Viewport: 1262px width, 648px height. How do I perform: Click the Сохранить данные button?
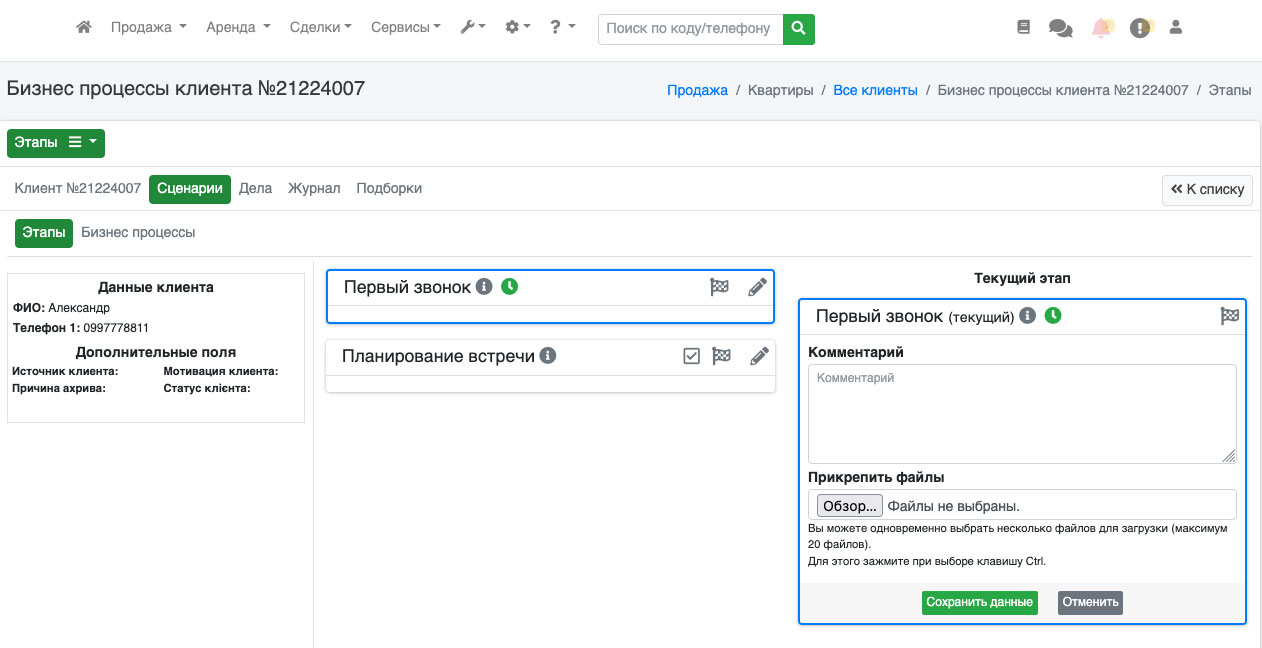click(x=979, y=602)
